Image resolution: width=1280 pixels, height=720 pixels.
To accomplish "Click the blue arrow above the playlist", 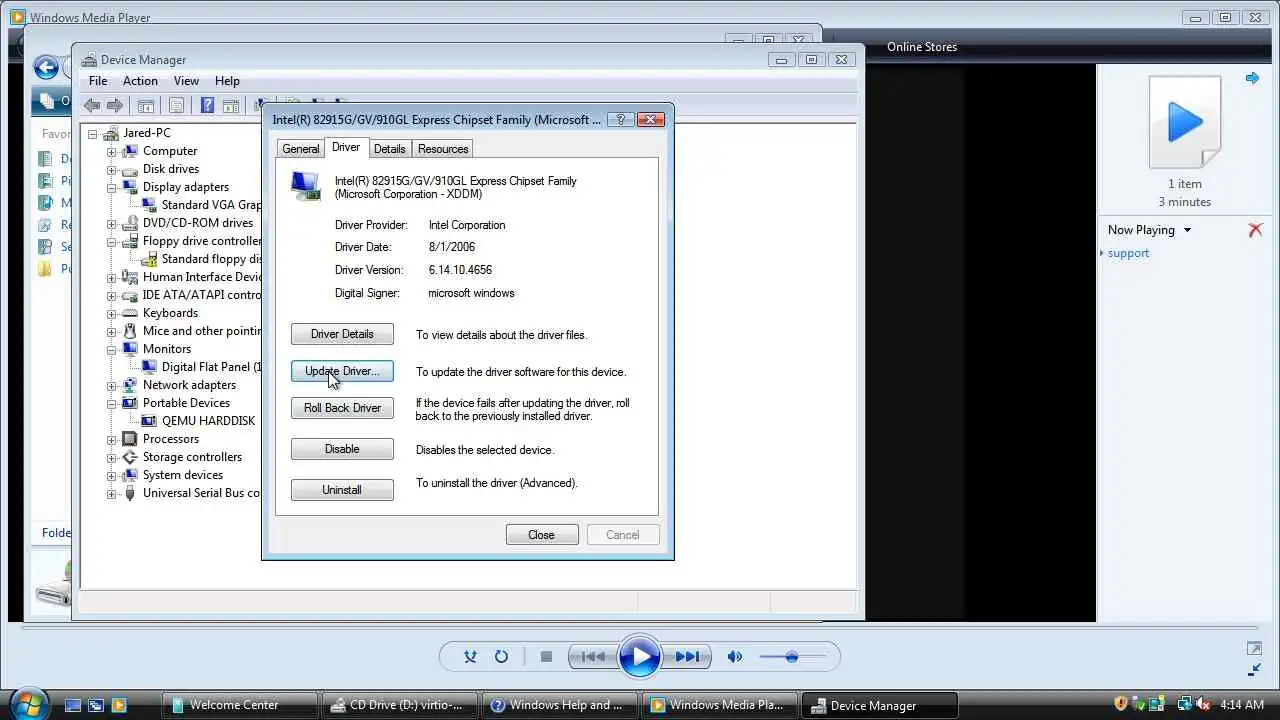I will point(1252,78).
